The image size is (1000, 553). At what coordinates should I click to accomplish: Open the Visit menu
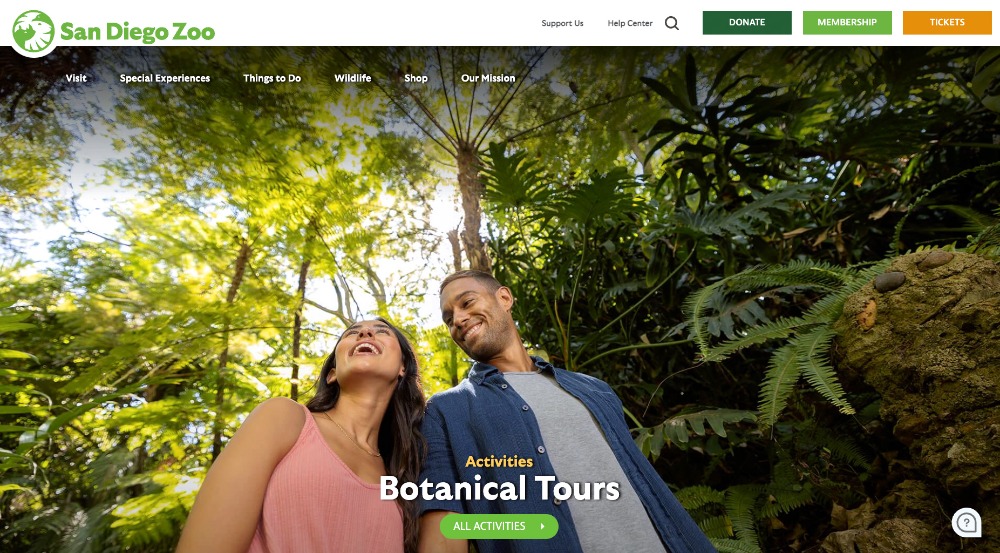[76, 78]
